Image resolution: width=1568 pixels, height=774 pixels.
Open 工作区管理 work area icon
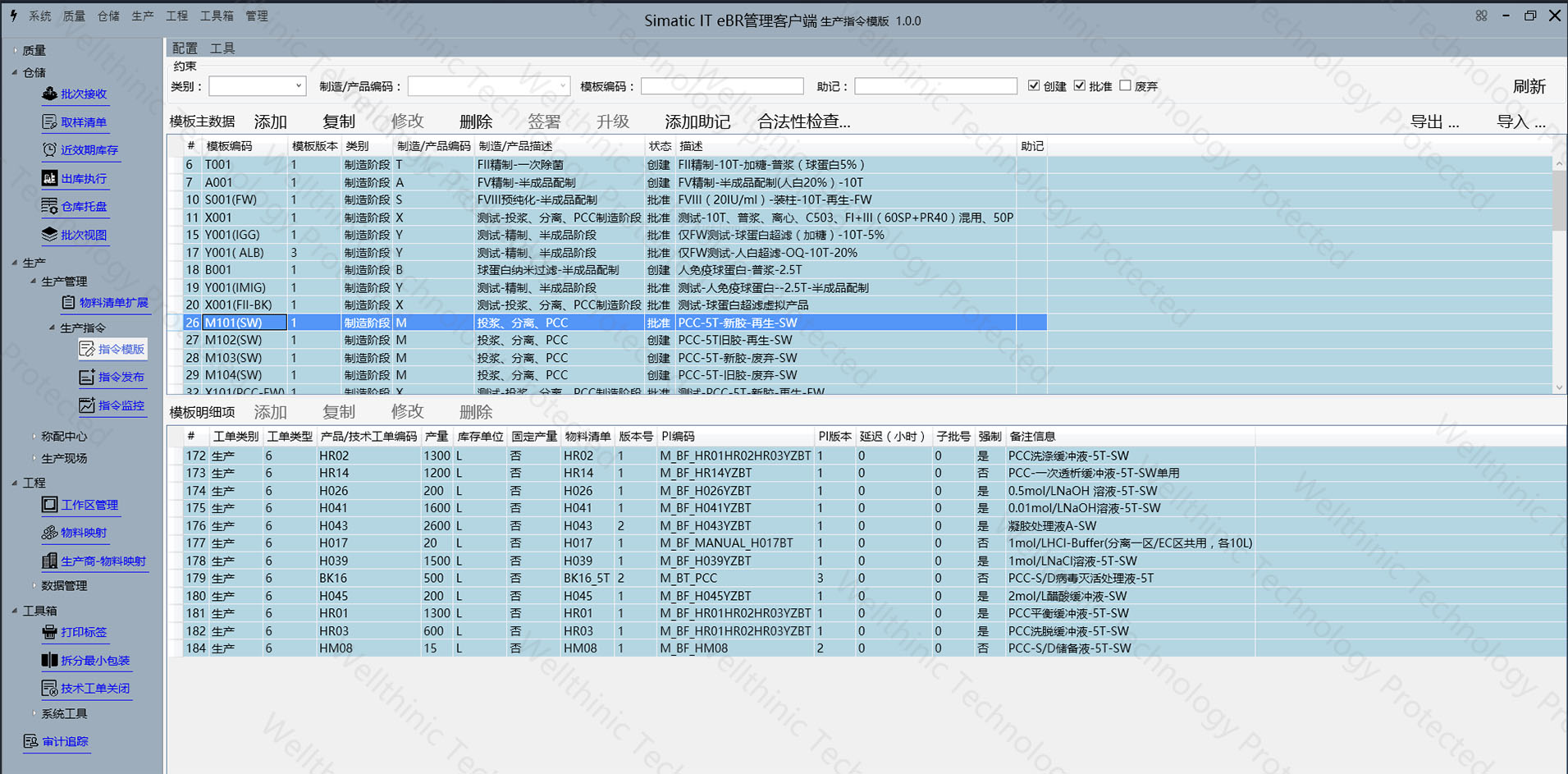49,505
